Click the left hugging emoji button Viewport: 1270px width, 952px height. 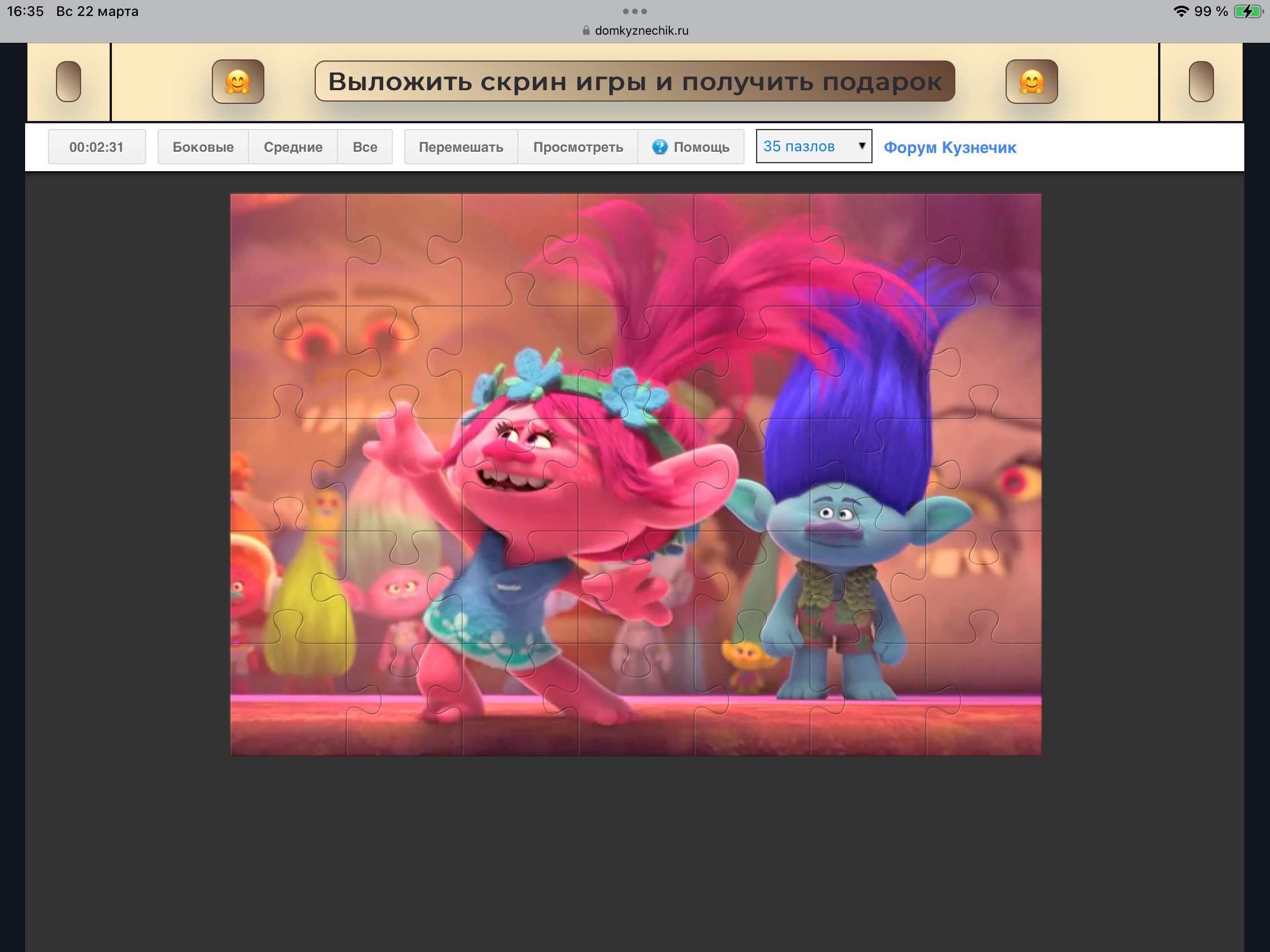tap(238, 82)
